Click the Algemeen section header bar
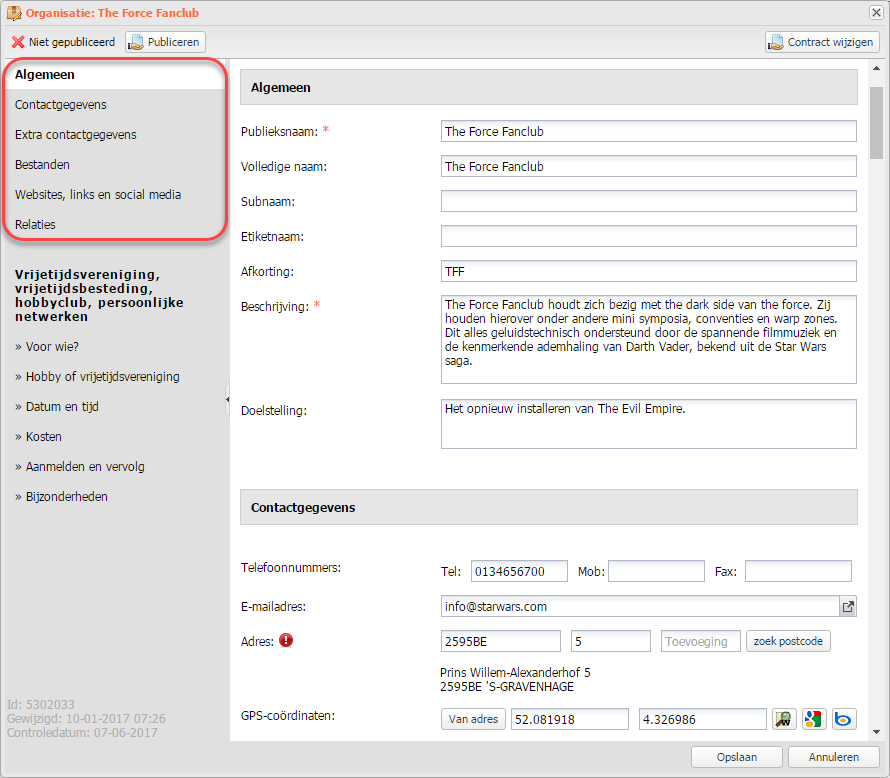This screenshot has width=890, height=778. click(x=549, y=87)
